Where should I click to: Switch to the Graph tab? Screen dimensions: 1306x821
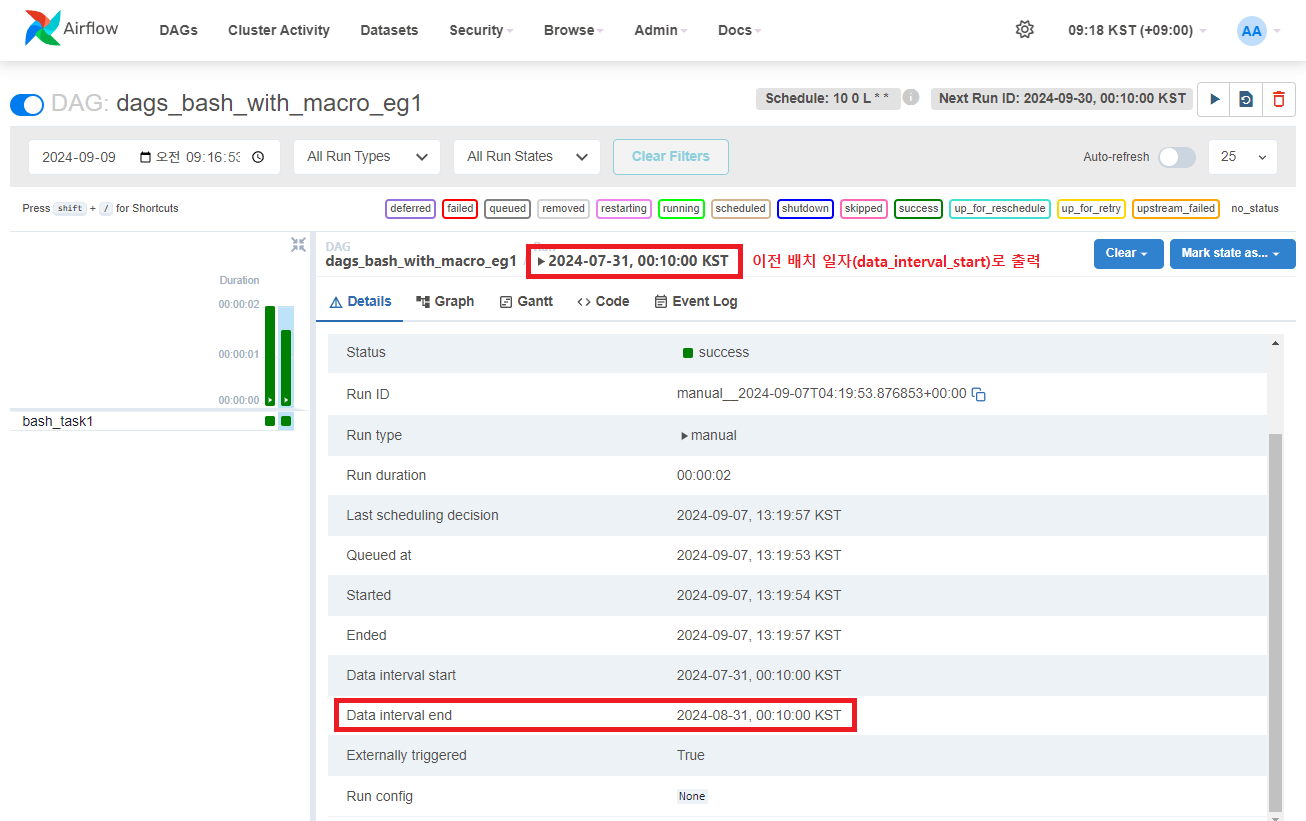point(445,301)
